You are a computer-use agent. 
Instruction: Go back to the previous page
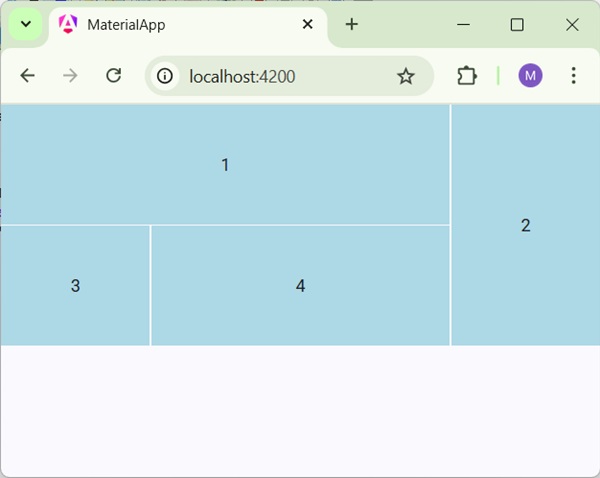[28, 76]
